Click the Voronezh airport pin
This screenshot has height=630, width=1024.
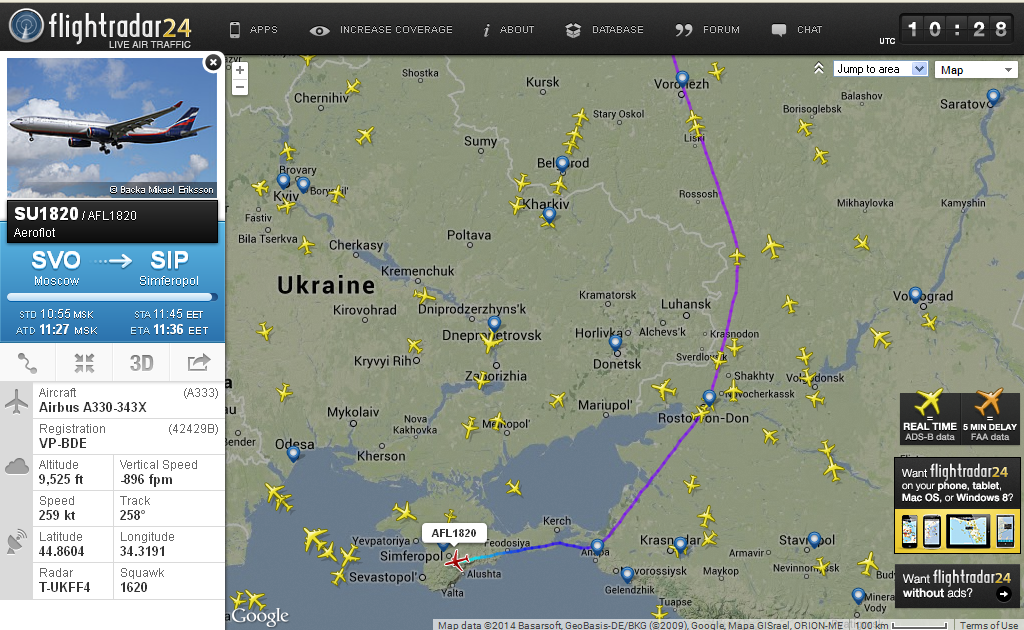pyautogui.click(x=682, y=80)
